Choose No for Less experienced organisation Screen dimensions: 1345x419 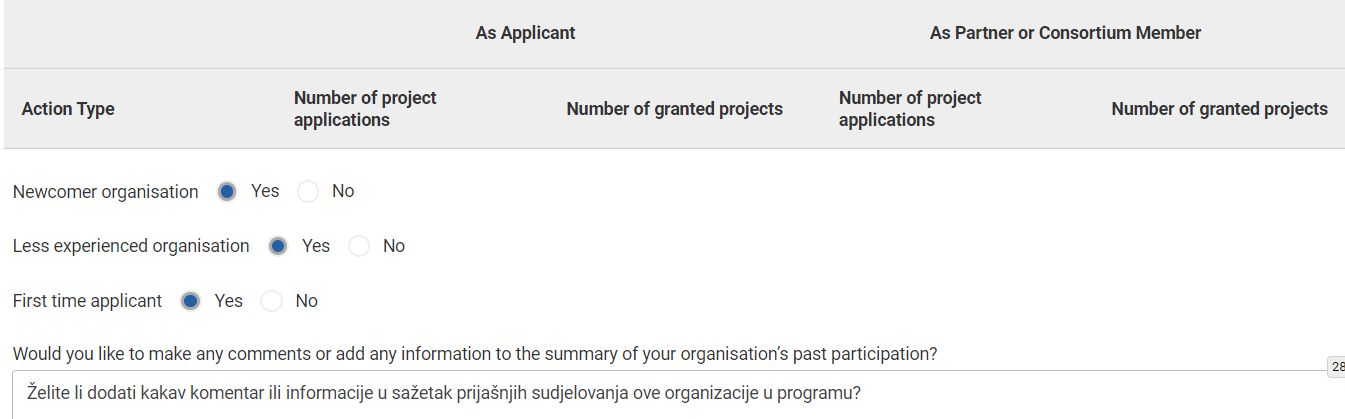pos(359,246)
